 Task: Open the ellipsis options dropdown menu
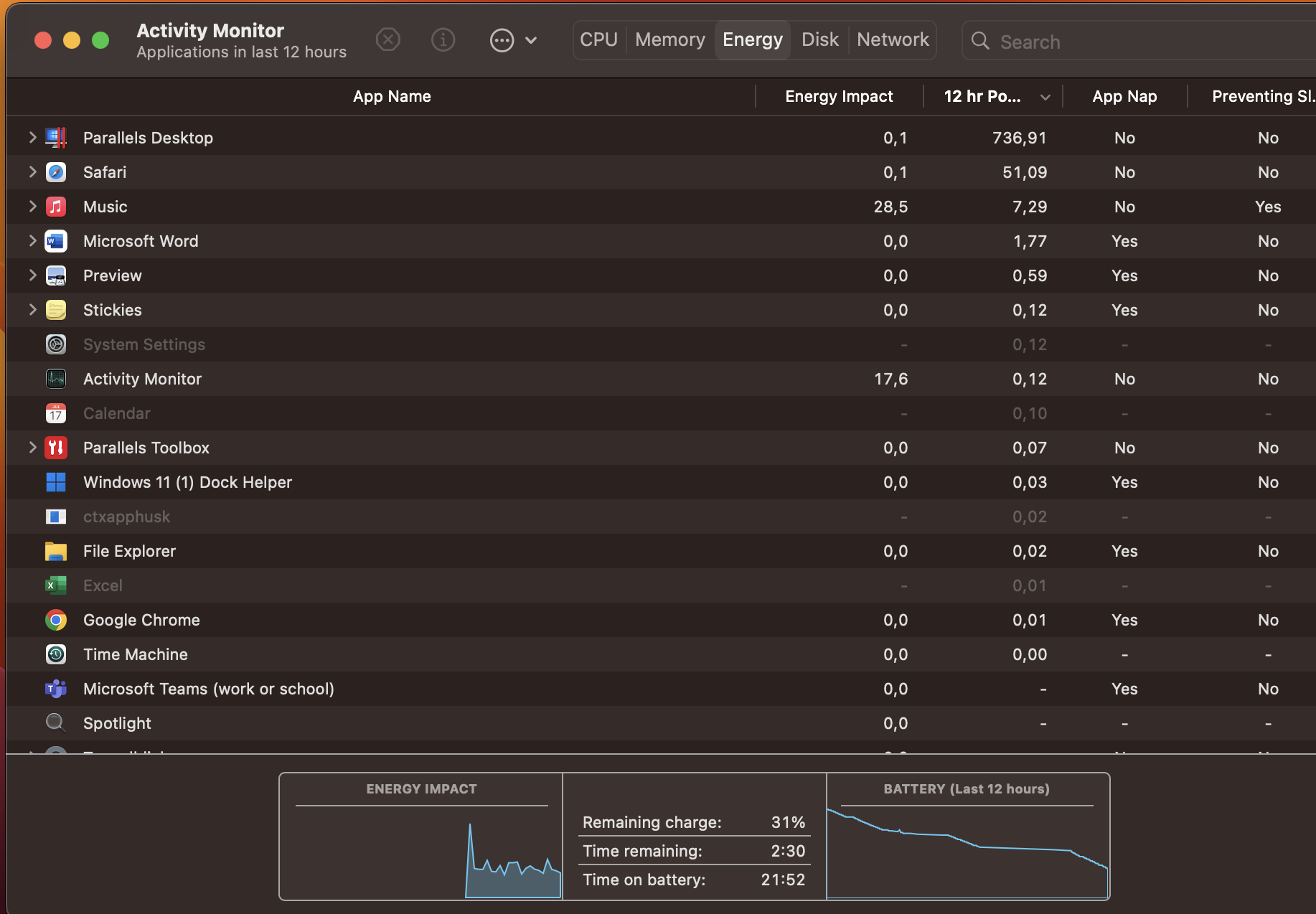point(513,40)
